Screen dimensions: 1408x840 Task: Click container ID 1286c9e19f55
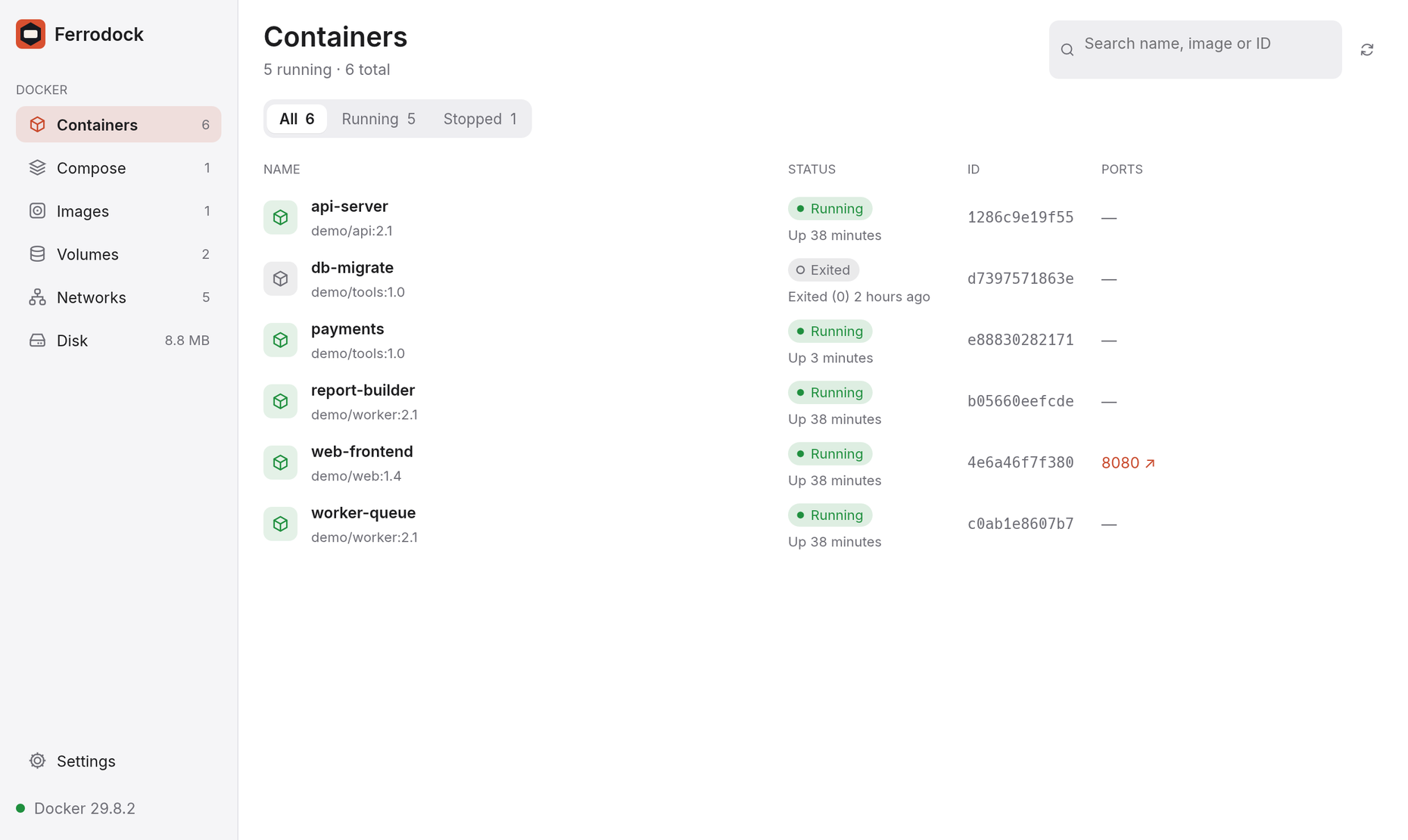1020,218
